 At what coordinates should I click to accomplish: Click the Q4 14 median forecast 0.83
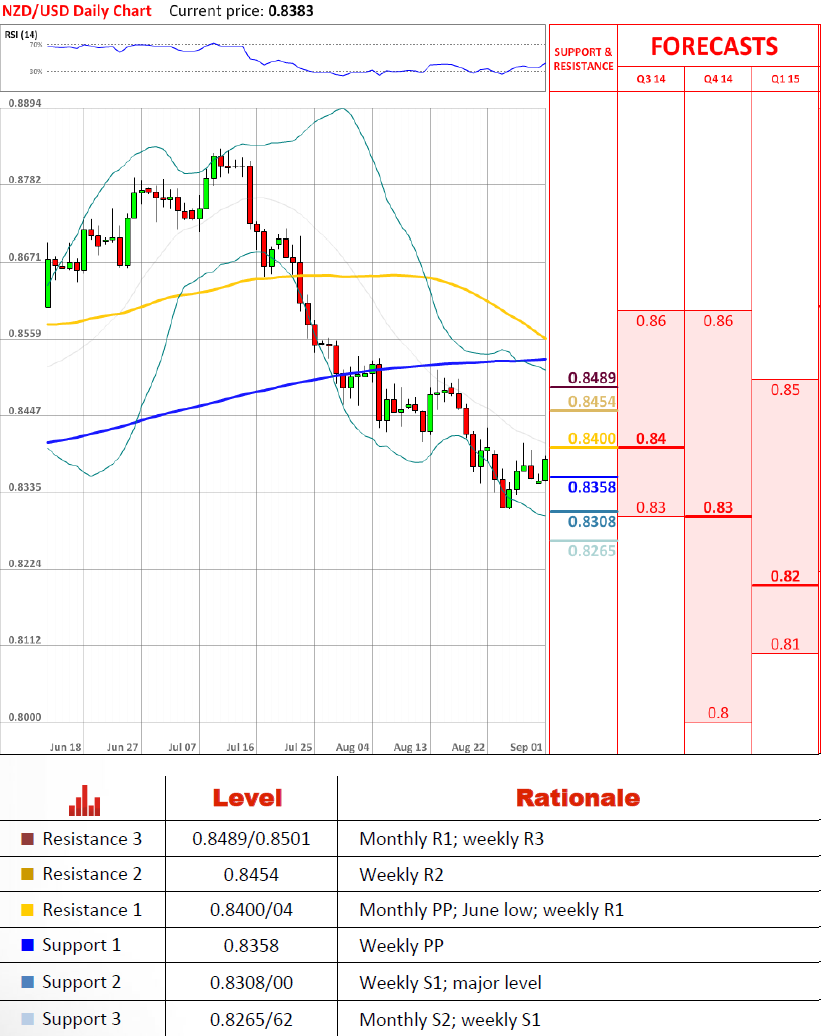click(x=718, y=507)
